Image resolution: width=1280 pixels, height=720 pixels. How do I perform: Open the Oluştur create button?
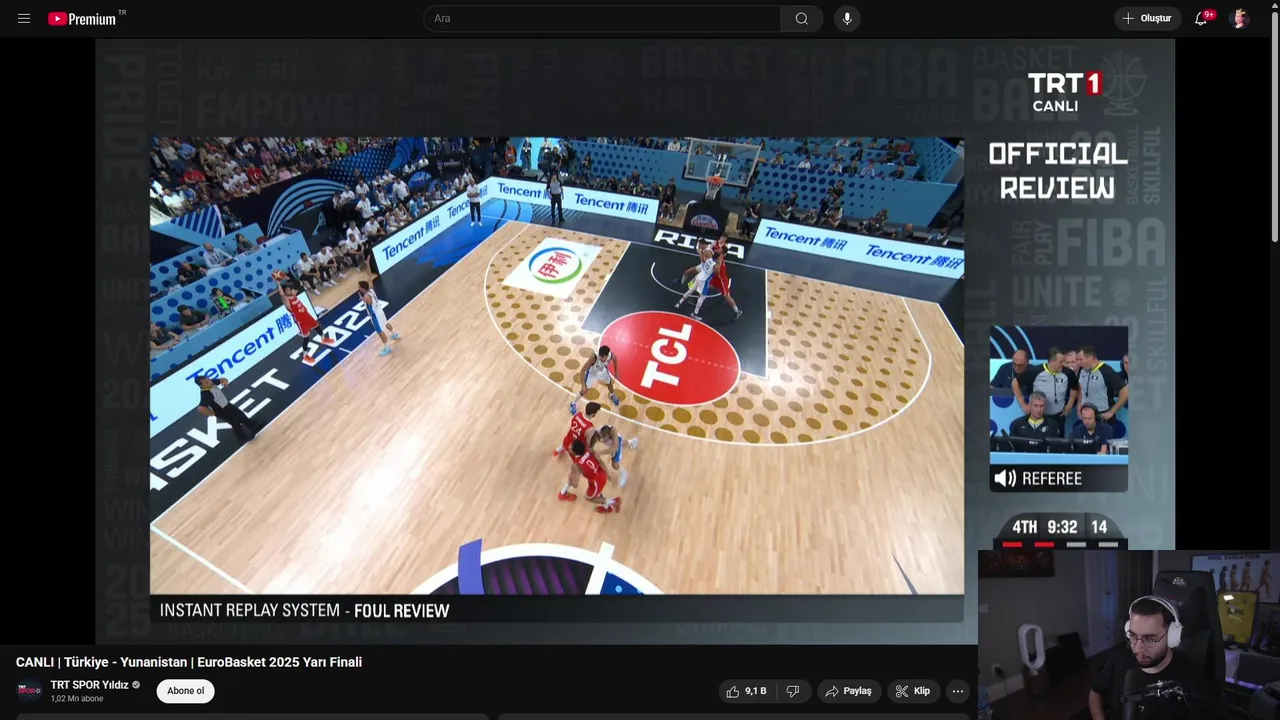pos(1147,19)
